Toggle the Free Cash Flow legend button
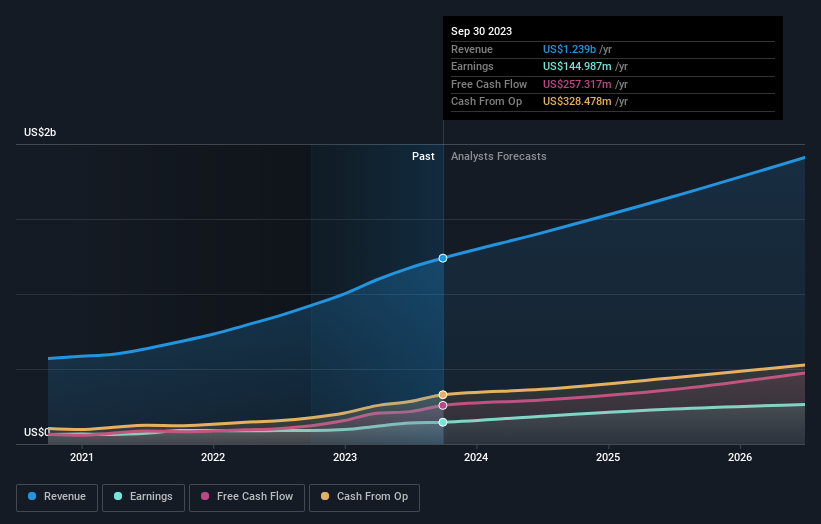This screenshot has height=524, width=821. (247, 497)
